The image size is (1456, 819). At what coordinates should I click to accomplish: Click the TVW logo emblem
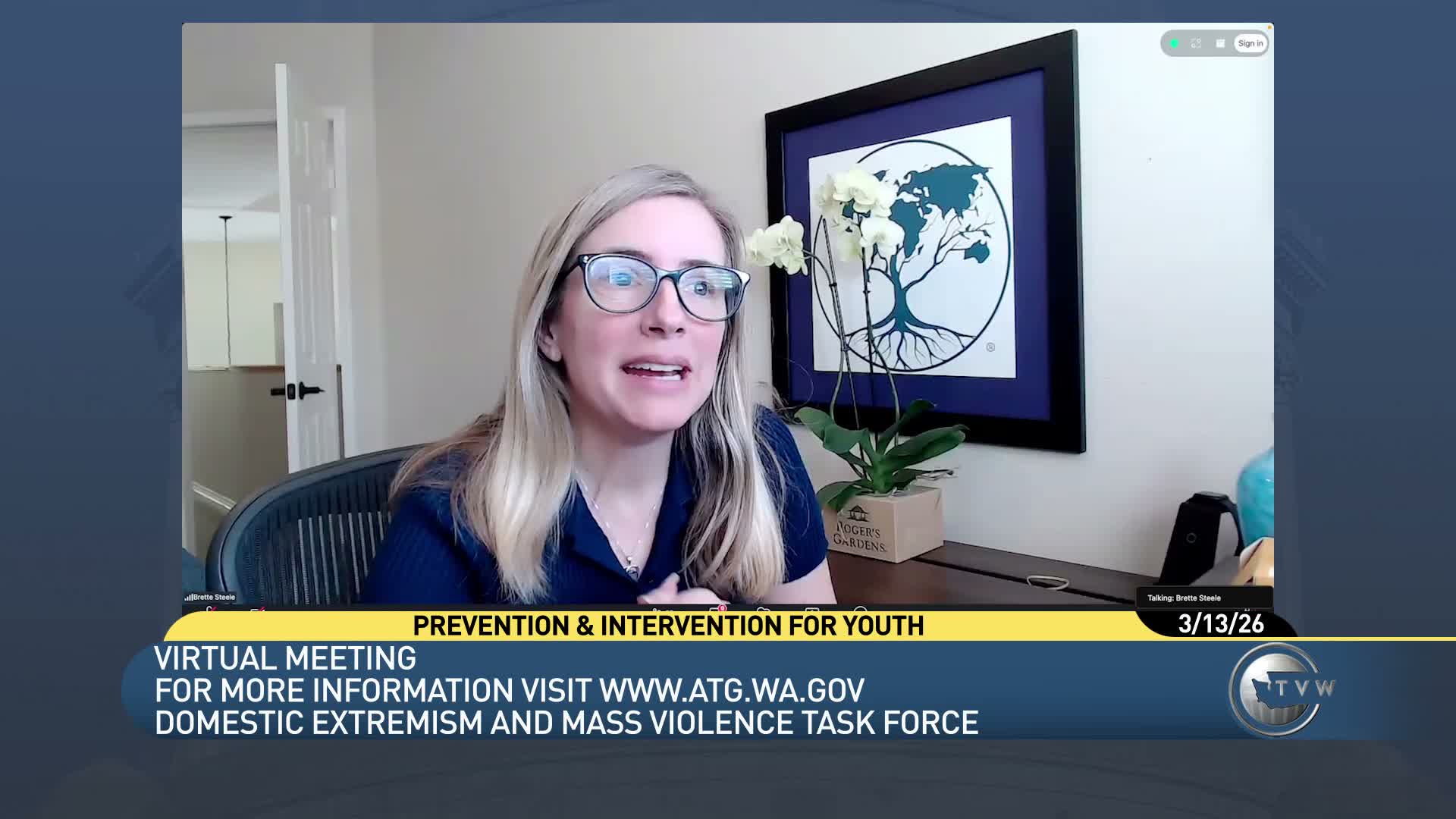tap(1276, 689)
